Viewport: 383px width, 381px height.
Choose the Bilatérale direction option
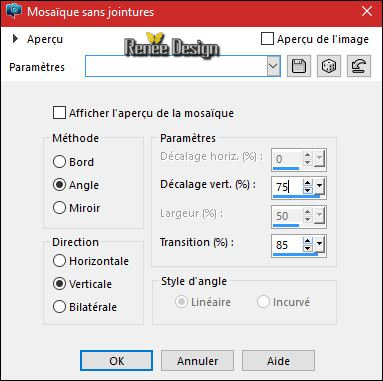click(59, 307)
